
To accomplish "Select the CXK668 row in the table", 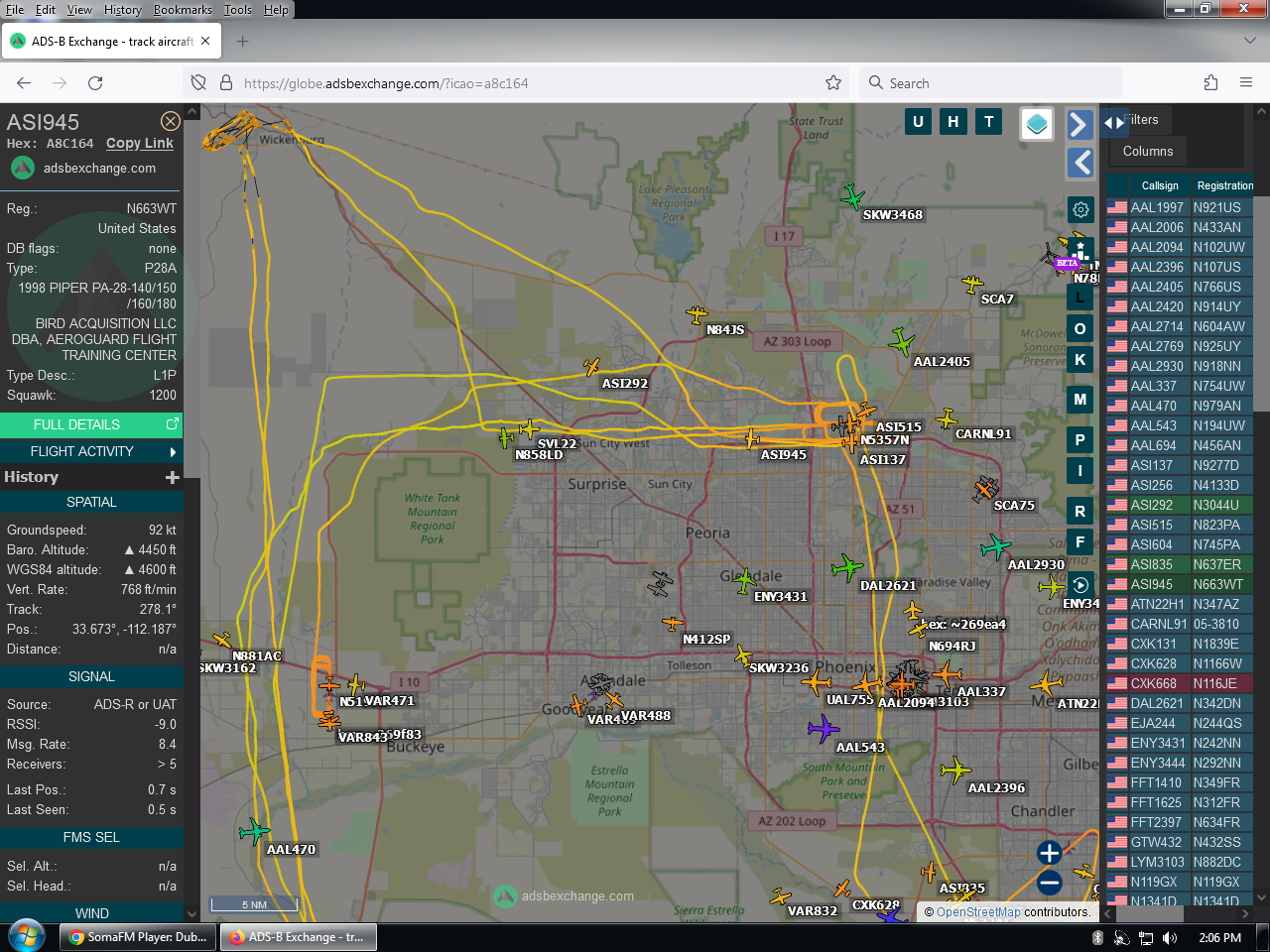I will (1181, 683).
